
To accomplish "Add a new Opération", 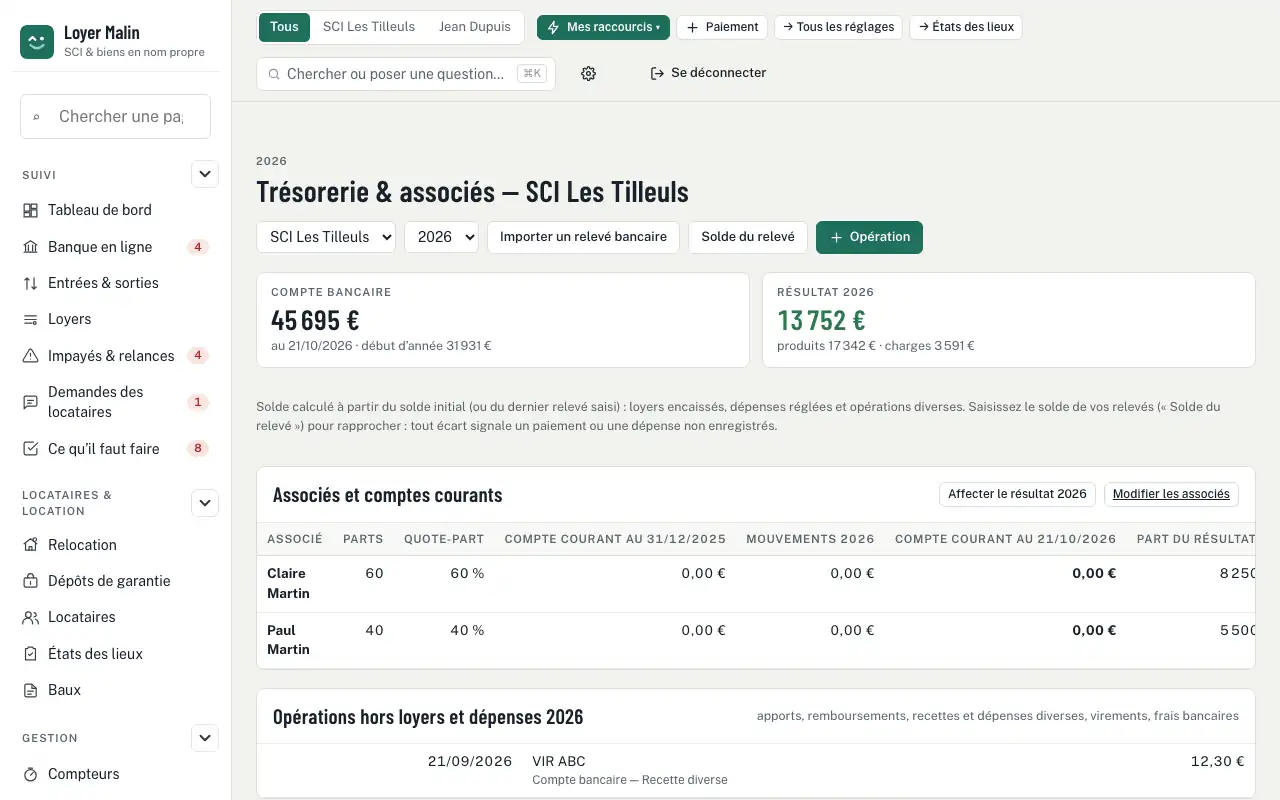I will [x=869, y=237].
